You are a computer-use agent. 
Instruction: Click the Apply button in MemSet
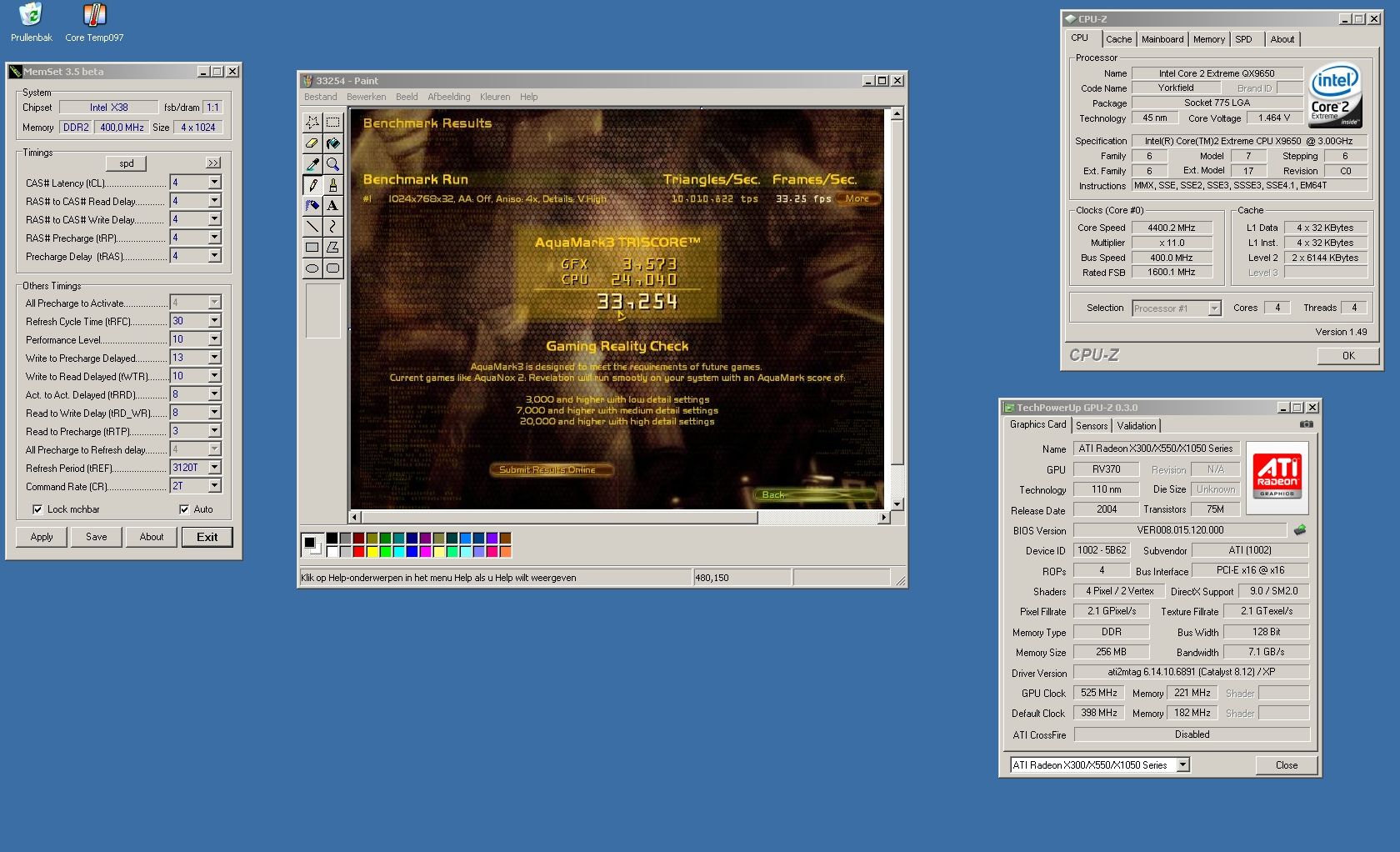click(x=42, y=537)
